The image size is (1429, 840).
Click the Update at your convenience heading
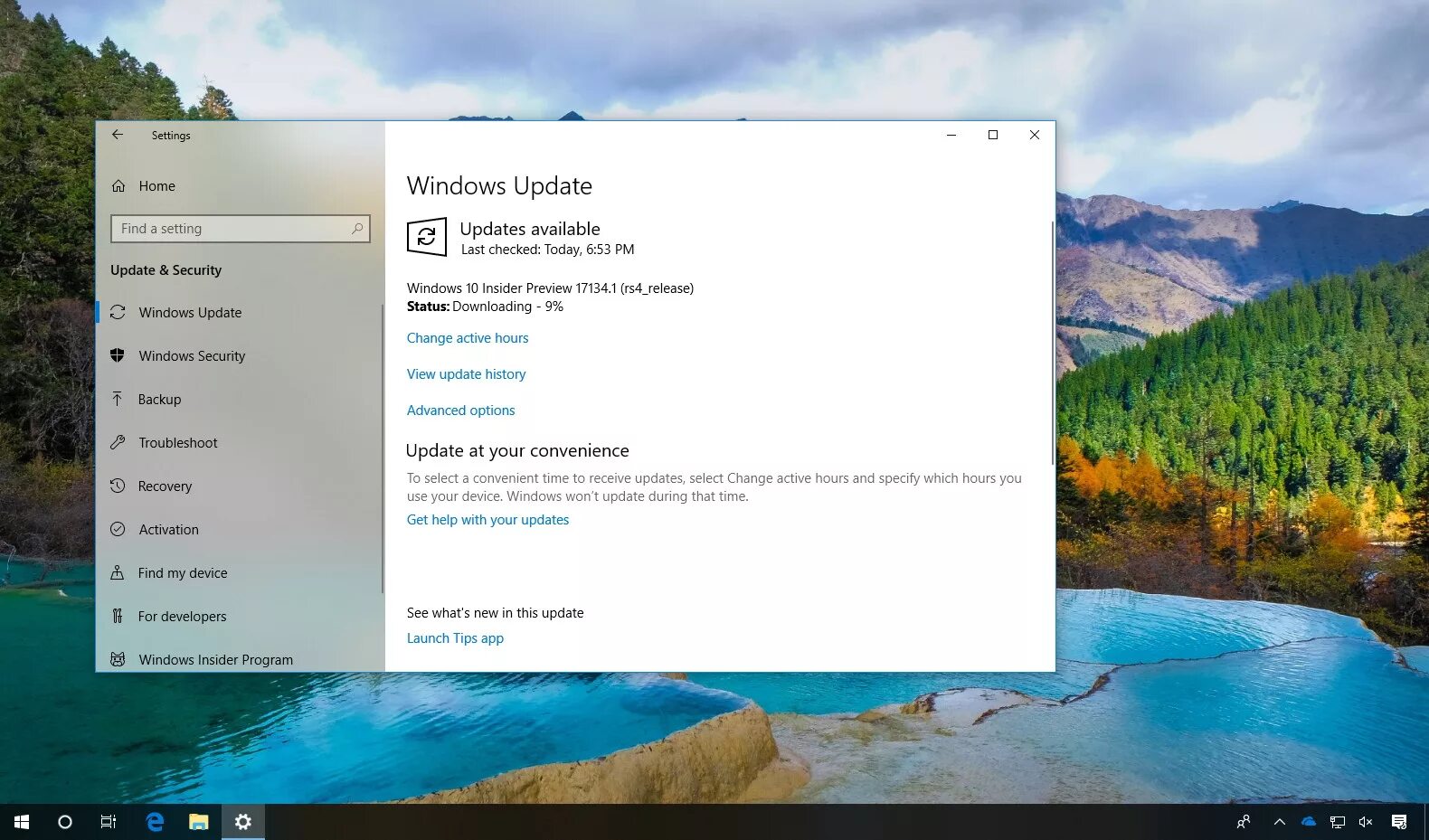tap(517, 450)
